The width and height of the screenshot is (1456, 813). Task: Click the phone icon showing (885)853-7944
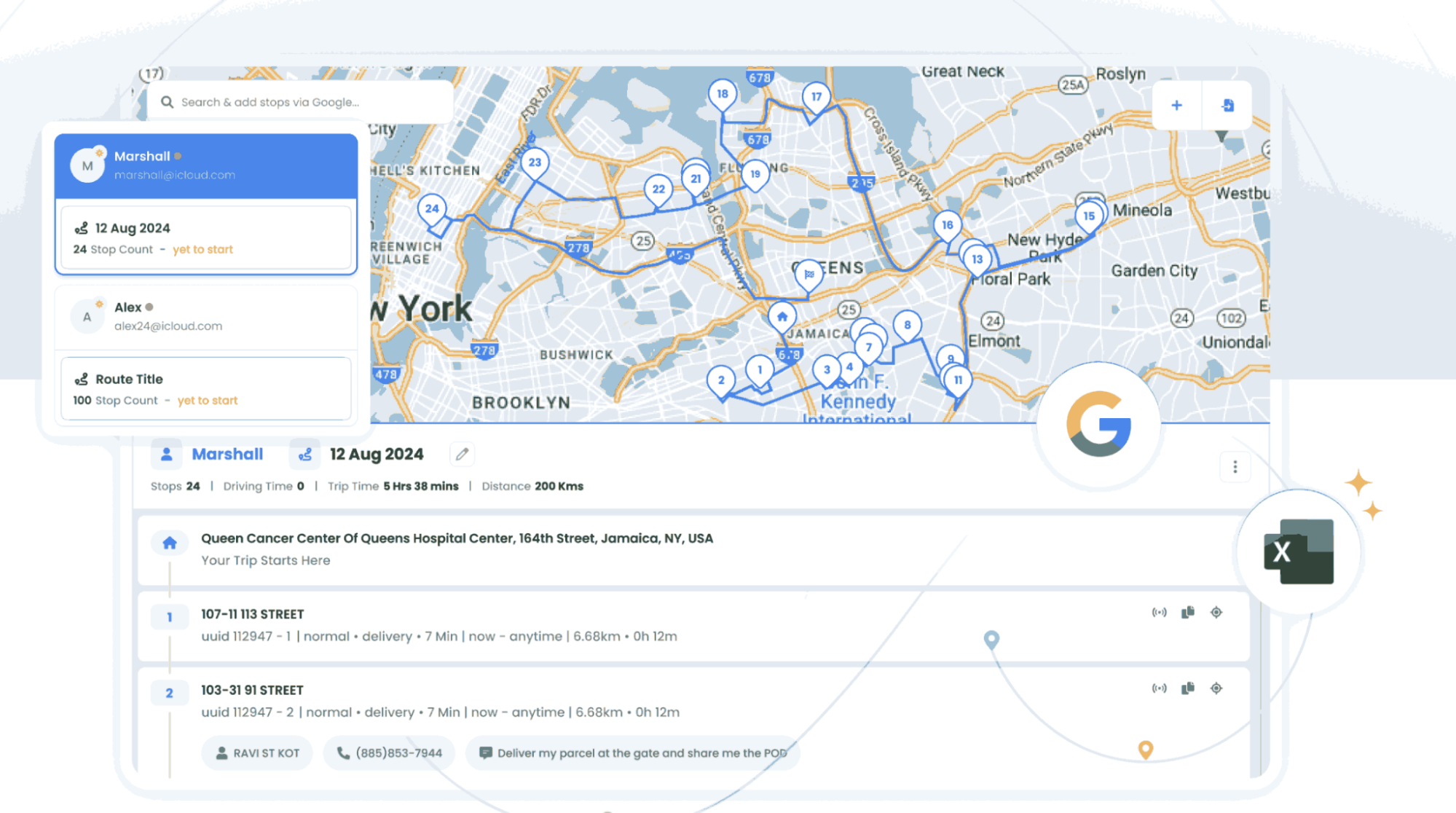pyautogui.click(x=388, y=753)
